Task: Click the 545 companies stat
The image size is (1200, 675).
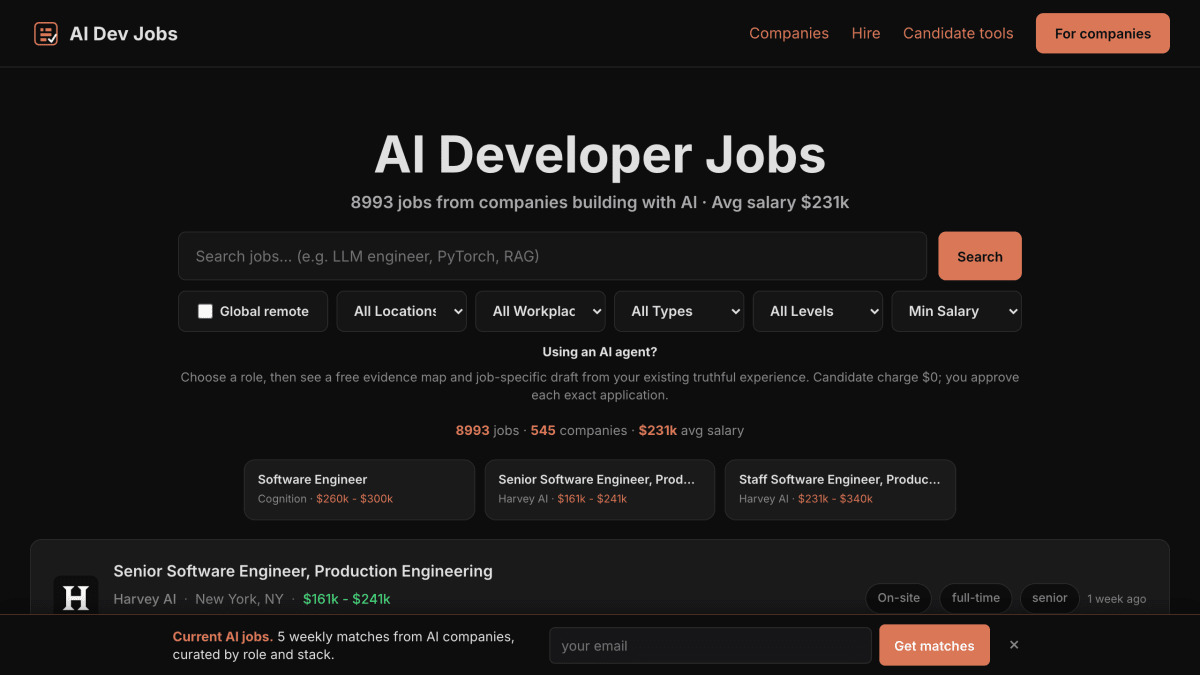Action: (577, 430)
